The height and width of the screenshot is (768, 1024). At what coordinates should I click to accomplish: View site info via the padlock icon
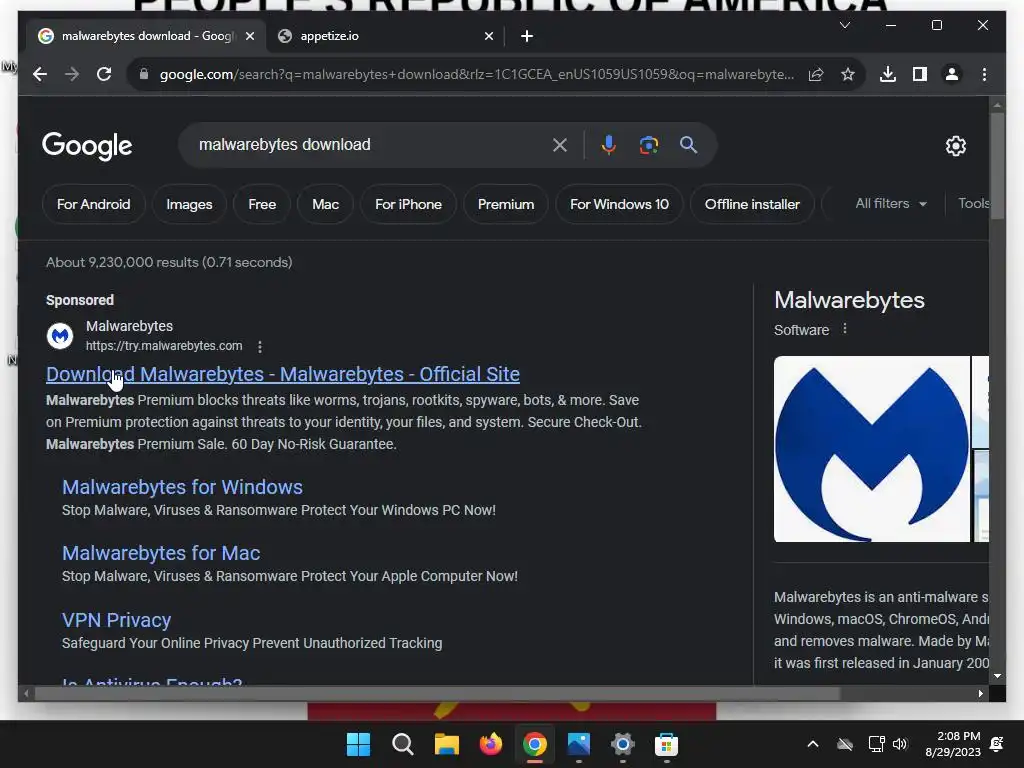point(144,74)
